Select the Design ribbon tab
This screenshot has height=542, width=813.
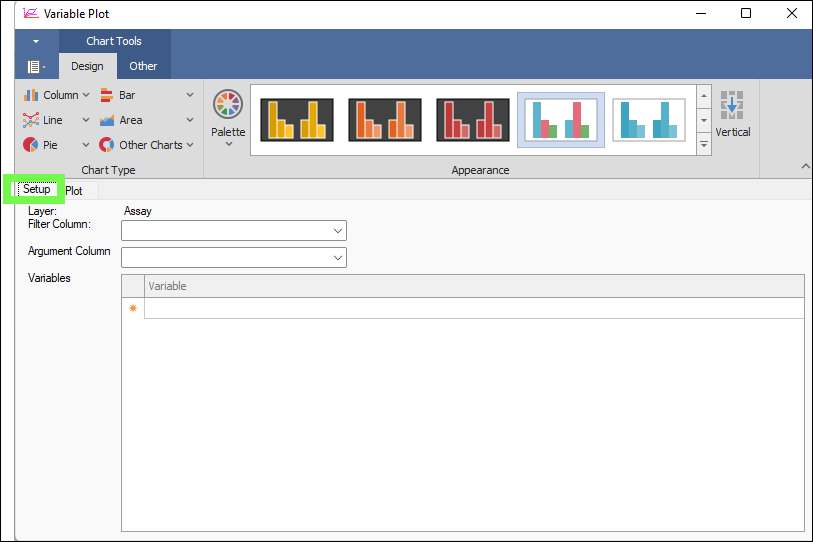pyautogui.click(x=87, y=66)
